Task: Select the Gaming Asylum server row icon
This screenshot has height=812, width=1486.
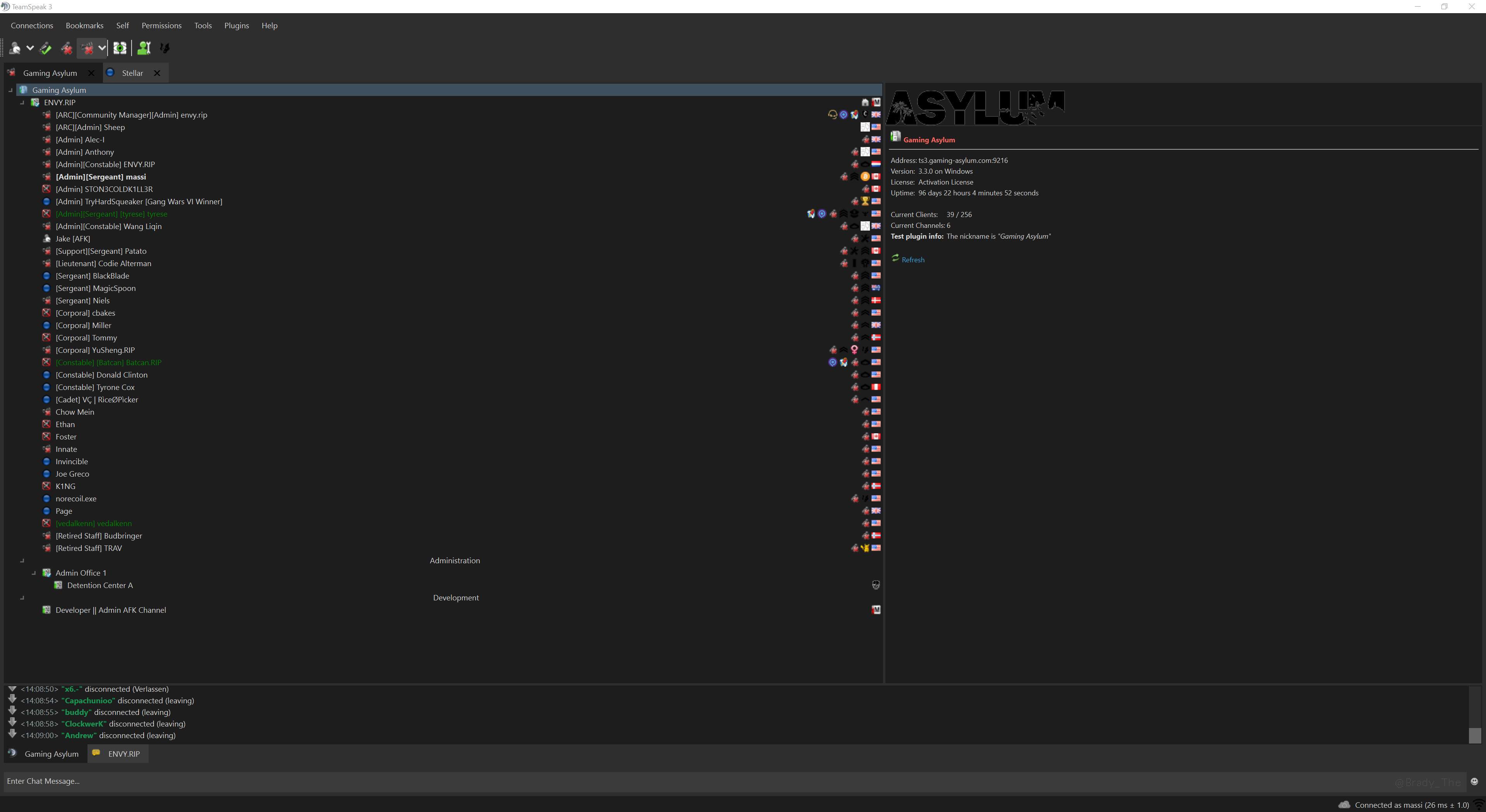Action: click(24, 90)
